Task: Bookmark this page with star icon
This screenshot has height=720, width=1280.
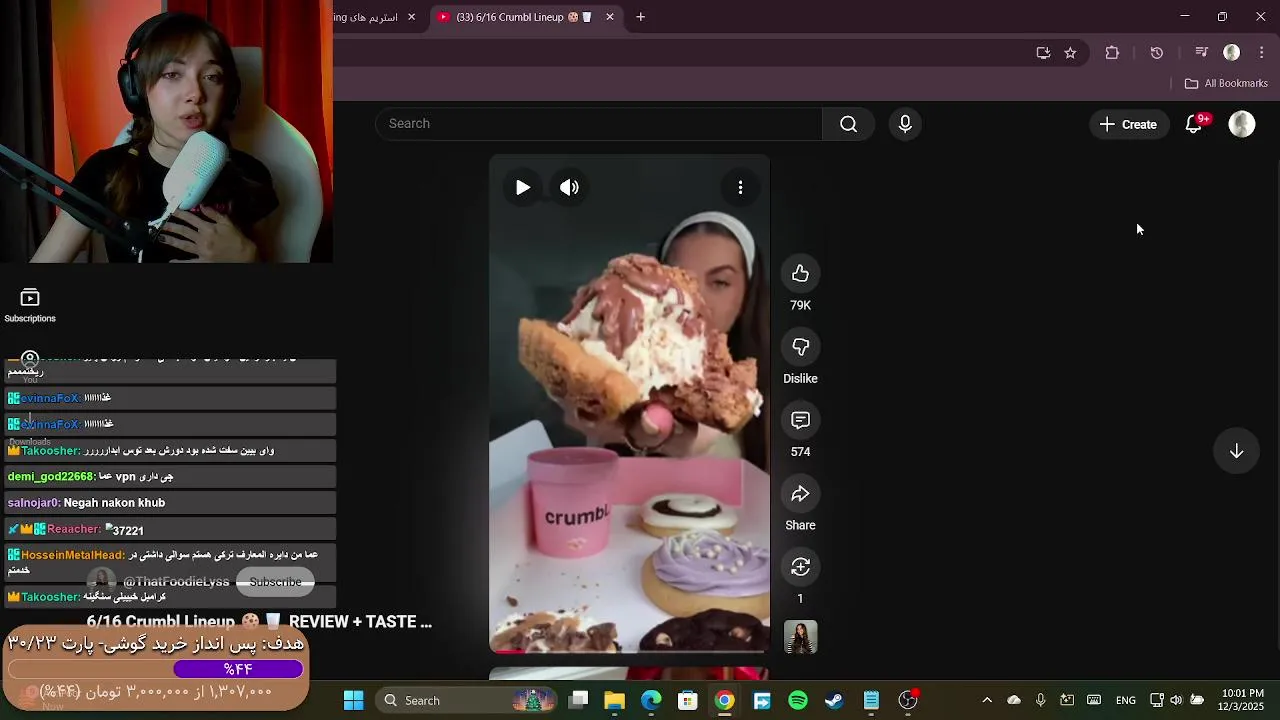Action: [1070, 53]
